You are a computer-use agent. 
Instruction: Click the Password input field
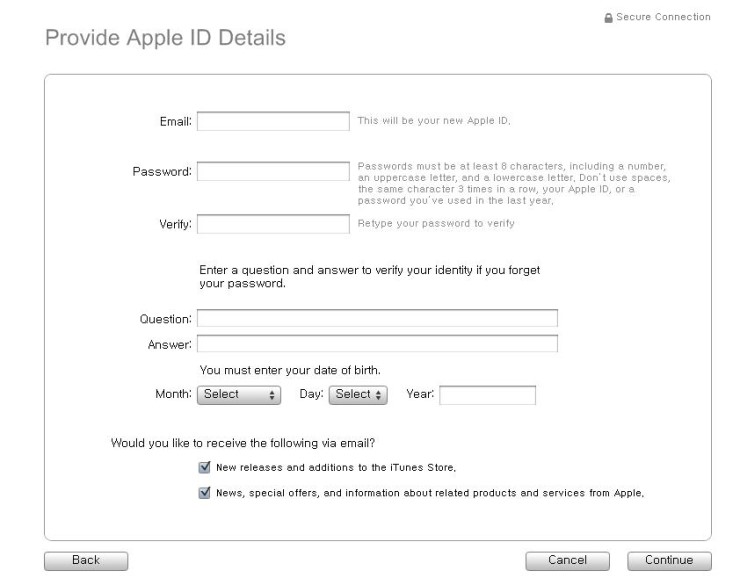(273, 171)
